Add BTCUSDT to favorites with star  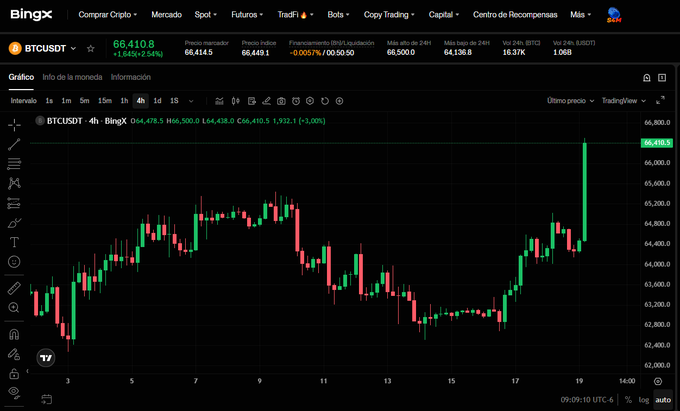coord(91,49)
